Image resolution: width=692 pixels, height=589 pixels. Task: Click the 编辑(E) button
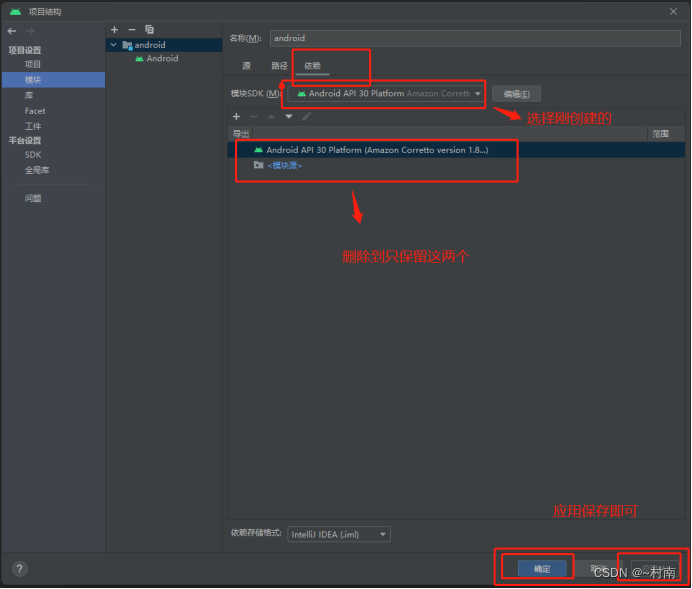point(516,94)
